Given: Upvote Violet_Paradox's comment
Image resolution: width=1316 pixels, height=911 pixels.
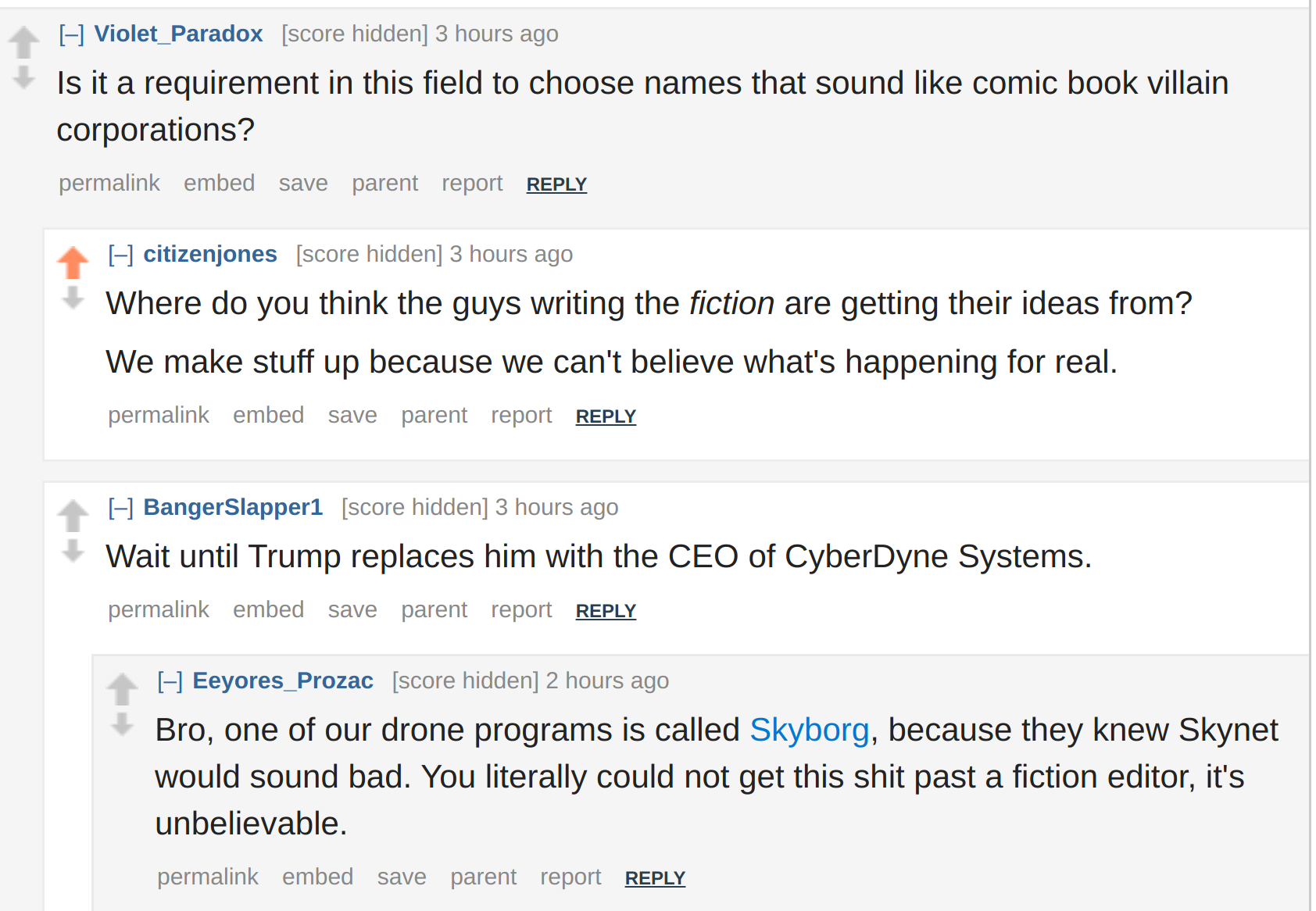Looking at the screenshot, I should pos(24,42).
